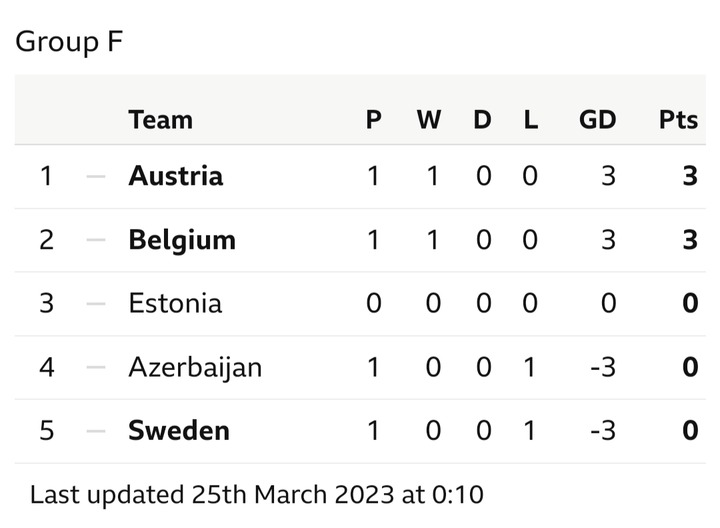Screen dimensions: 720x528
Task: Click the Pts column header
Action: (x=678, y=120)
